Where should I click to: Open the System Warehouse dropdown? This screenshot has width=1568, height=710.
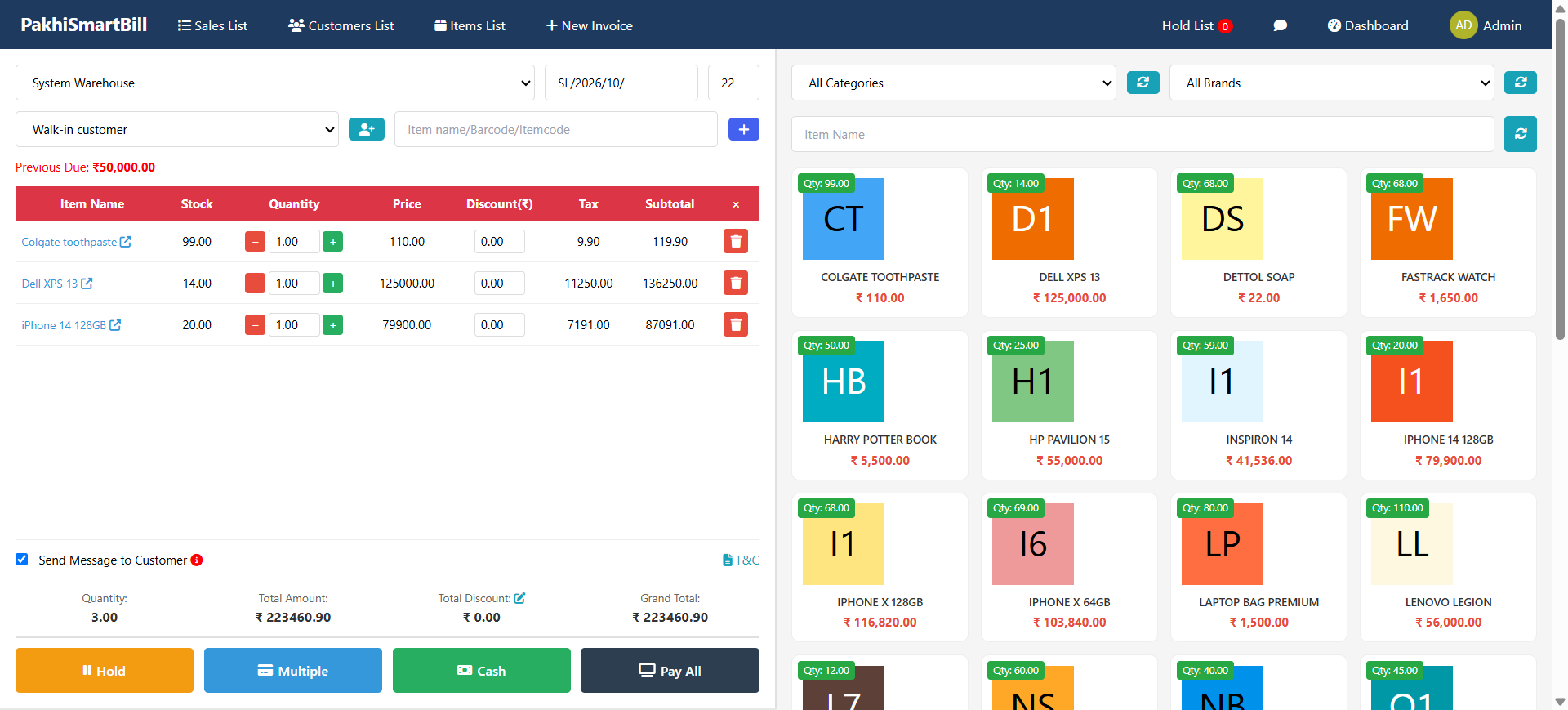(275, 83)
